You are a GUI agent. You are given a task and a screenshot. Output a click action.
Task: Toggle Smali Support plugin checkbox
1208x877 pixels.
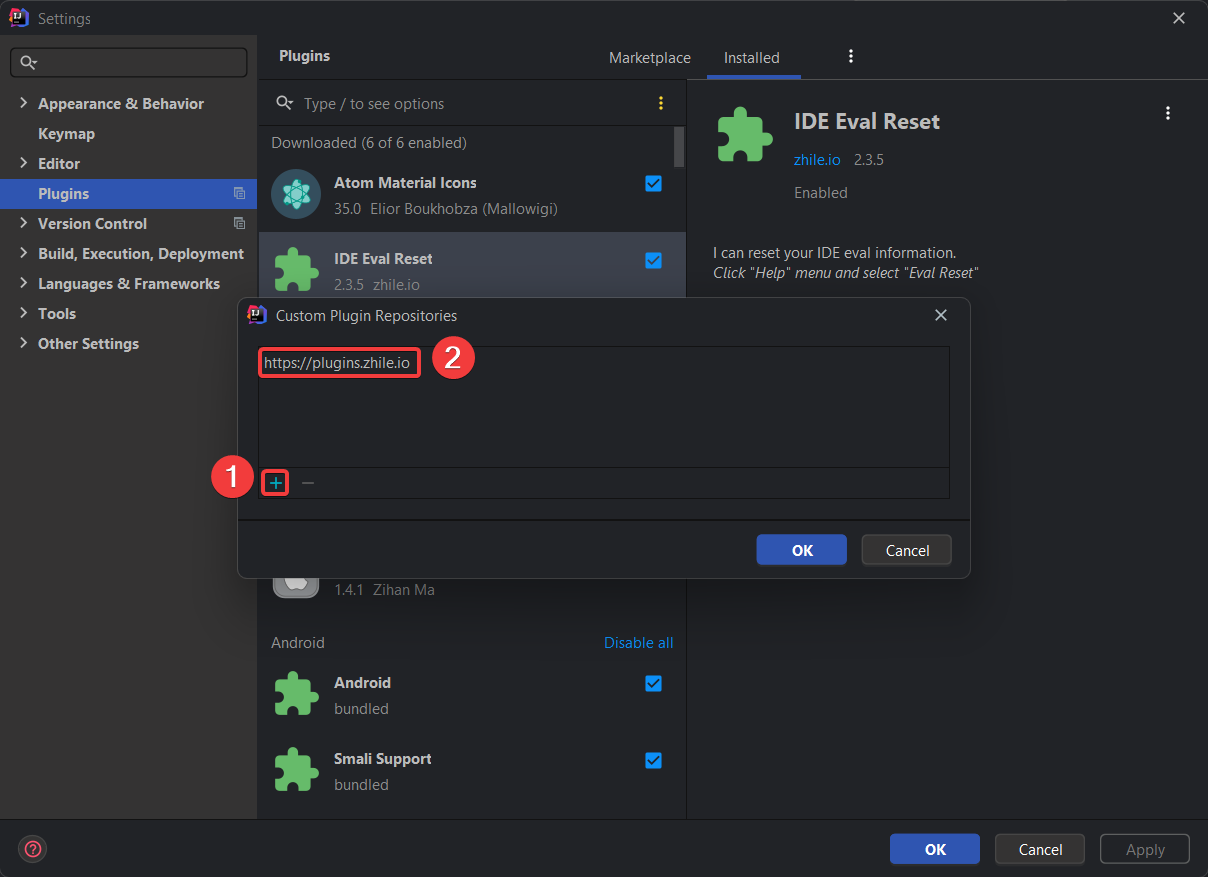pos(653,760)
